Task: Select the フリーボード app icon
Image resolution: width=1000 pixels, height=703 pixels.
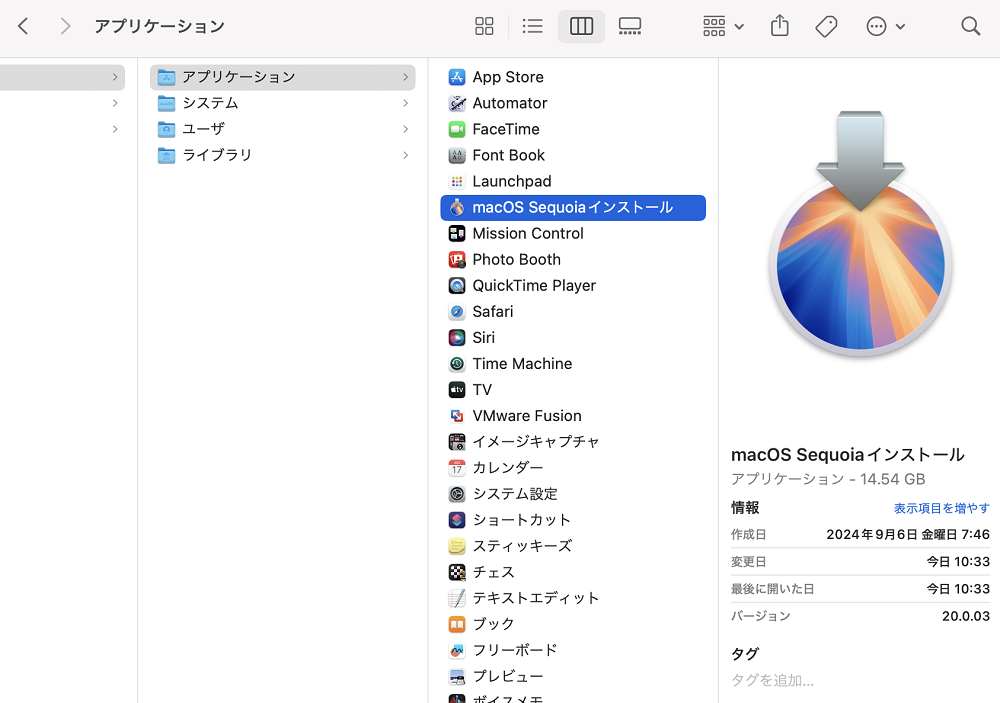Action: pos(457,651)
